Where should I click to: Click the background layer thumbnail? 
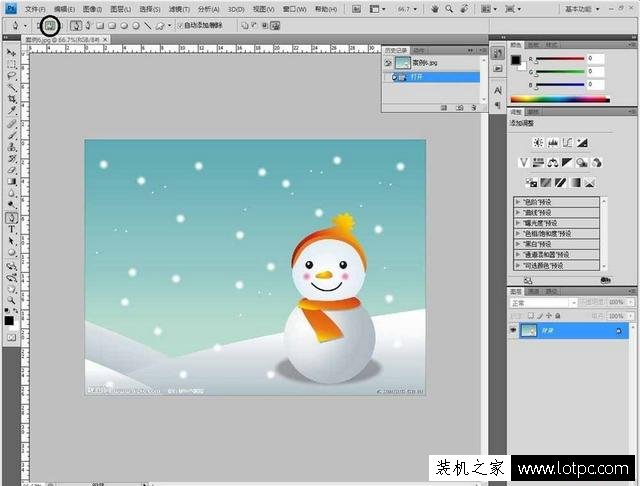[x=528, y=331]
